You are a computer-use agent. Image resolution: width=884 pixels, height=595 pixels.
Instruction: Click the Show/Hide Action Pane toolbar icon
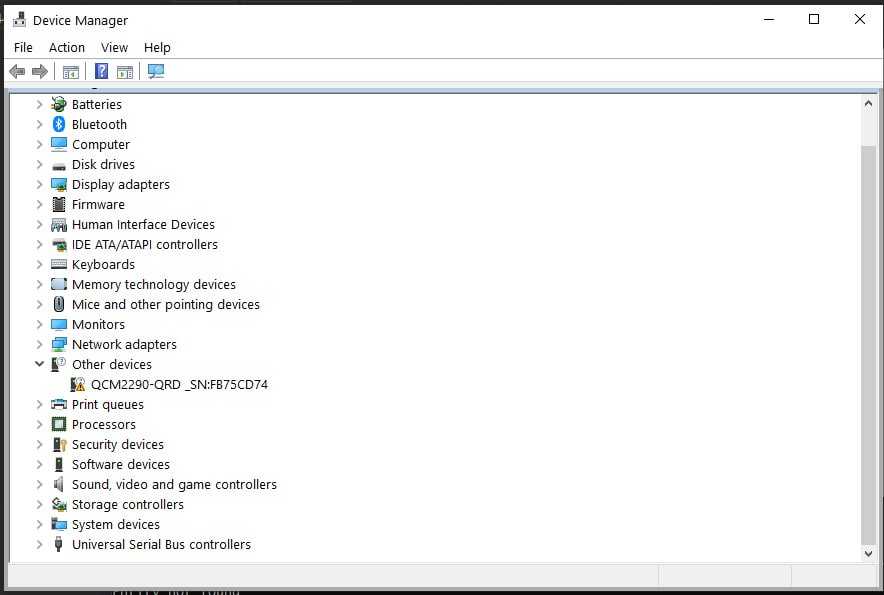coord(125,71)
